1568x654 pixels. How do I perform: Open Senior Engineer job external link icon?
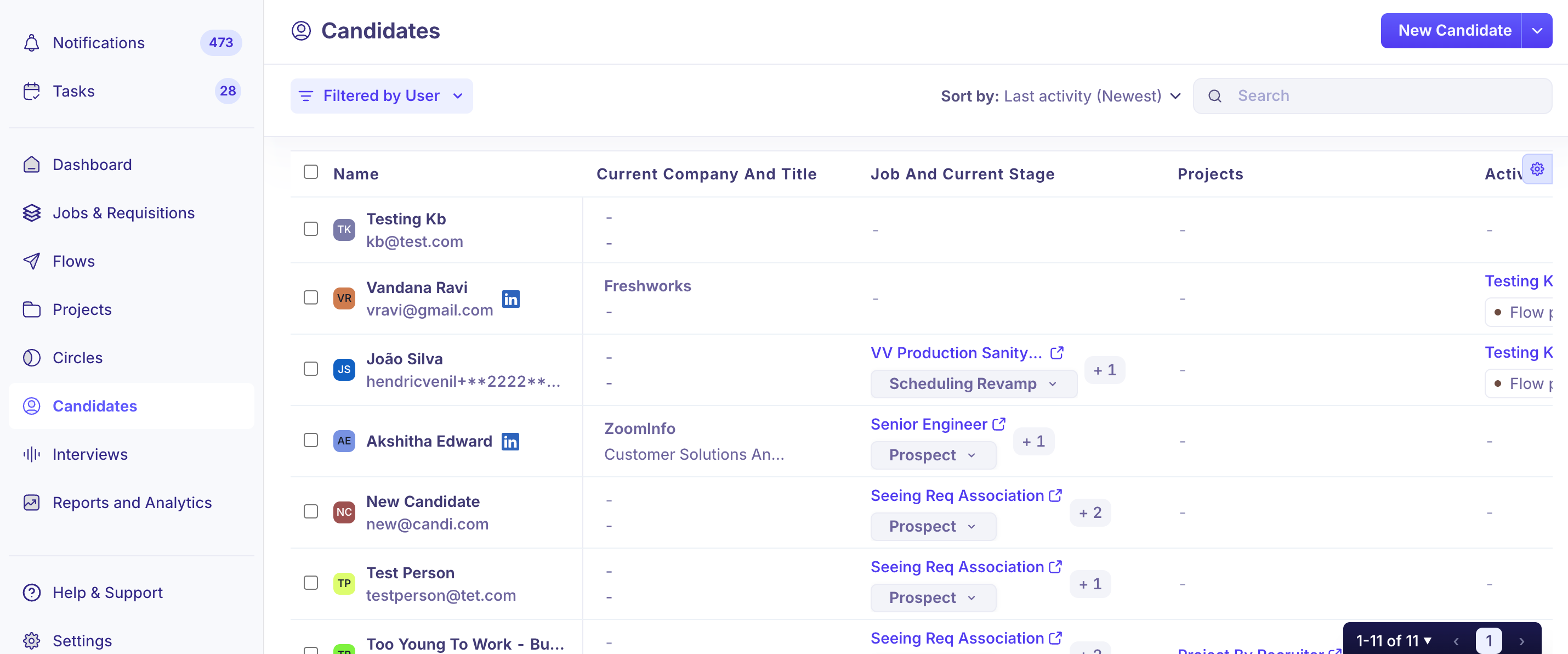pyautogui.click(x=999, y=424)
